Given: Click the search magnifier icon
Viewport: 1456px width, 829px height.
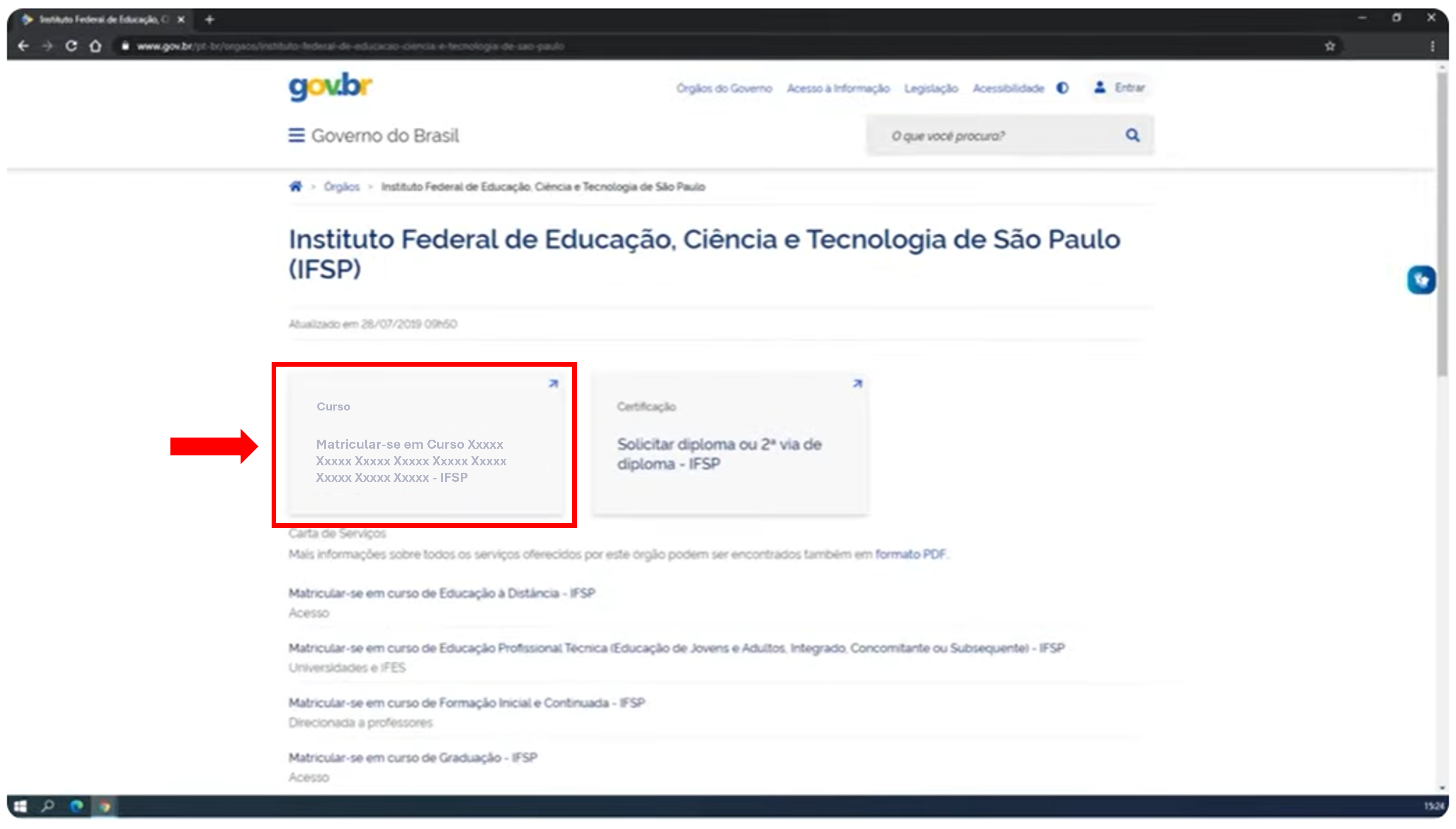Looking at the screenshot, I should click(x=1132, y=136).
